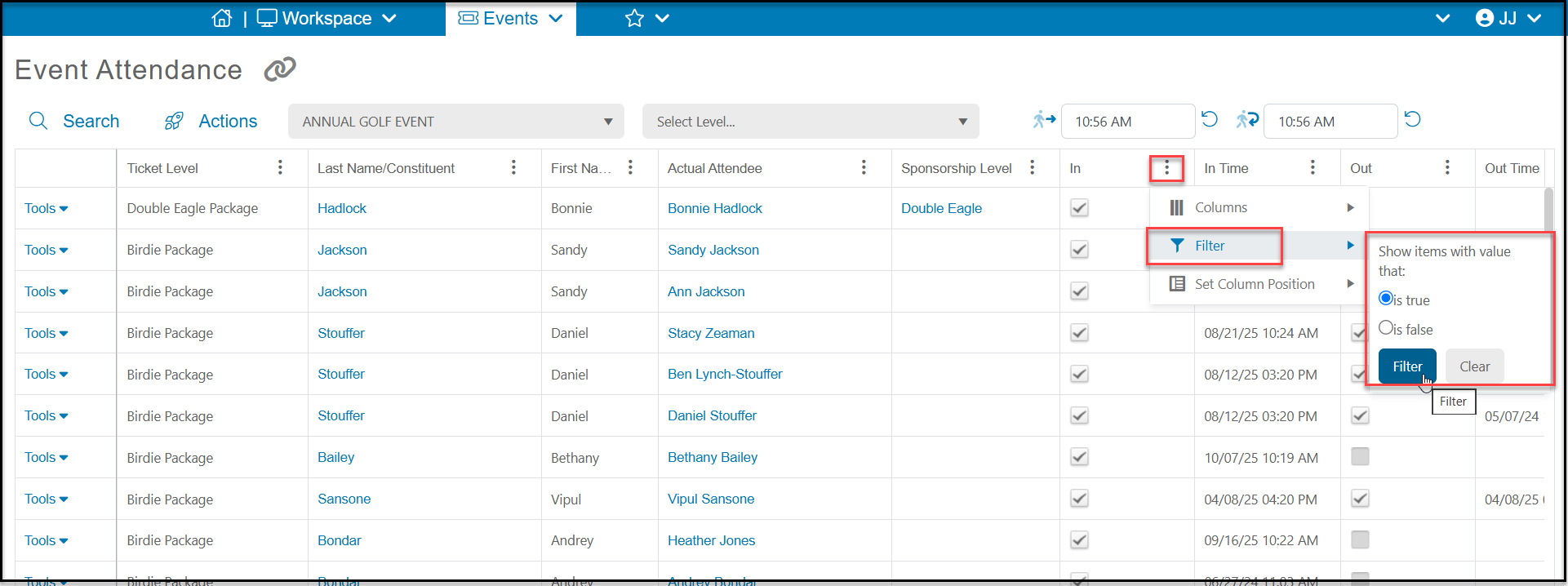Viewport: 1568px width, 586px height.
Task: Click the check-in time input field
Action: click(x=1127, y=122)
